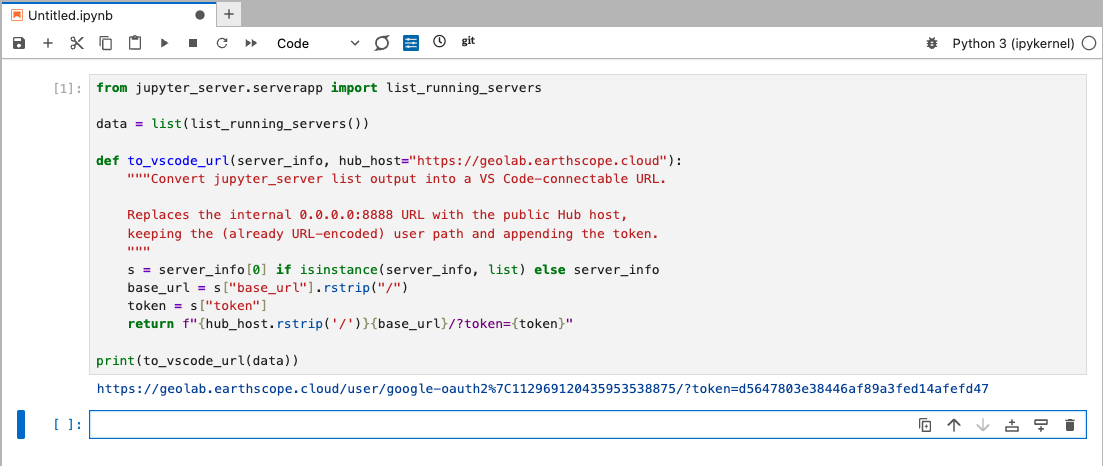Viewport: 1103px width, 466px height.
Task: Click the docstring line starting 'Replaces the internal'
Action: (x=377, y=215)
